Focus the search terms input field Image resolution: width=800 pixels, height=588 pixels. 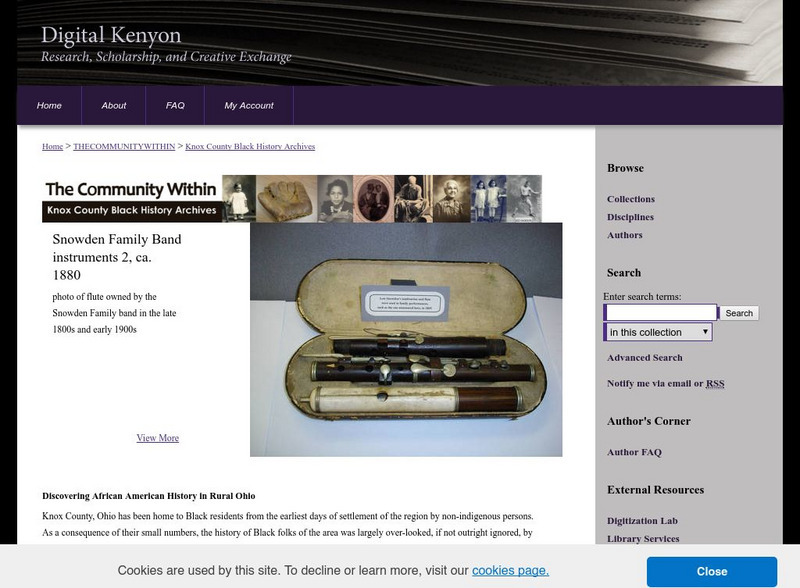pyautogui.click(x=661, y=312)
